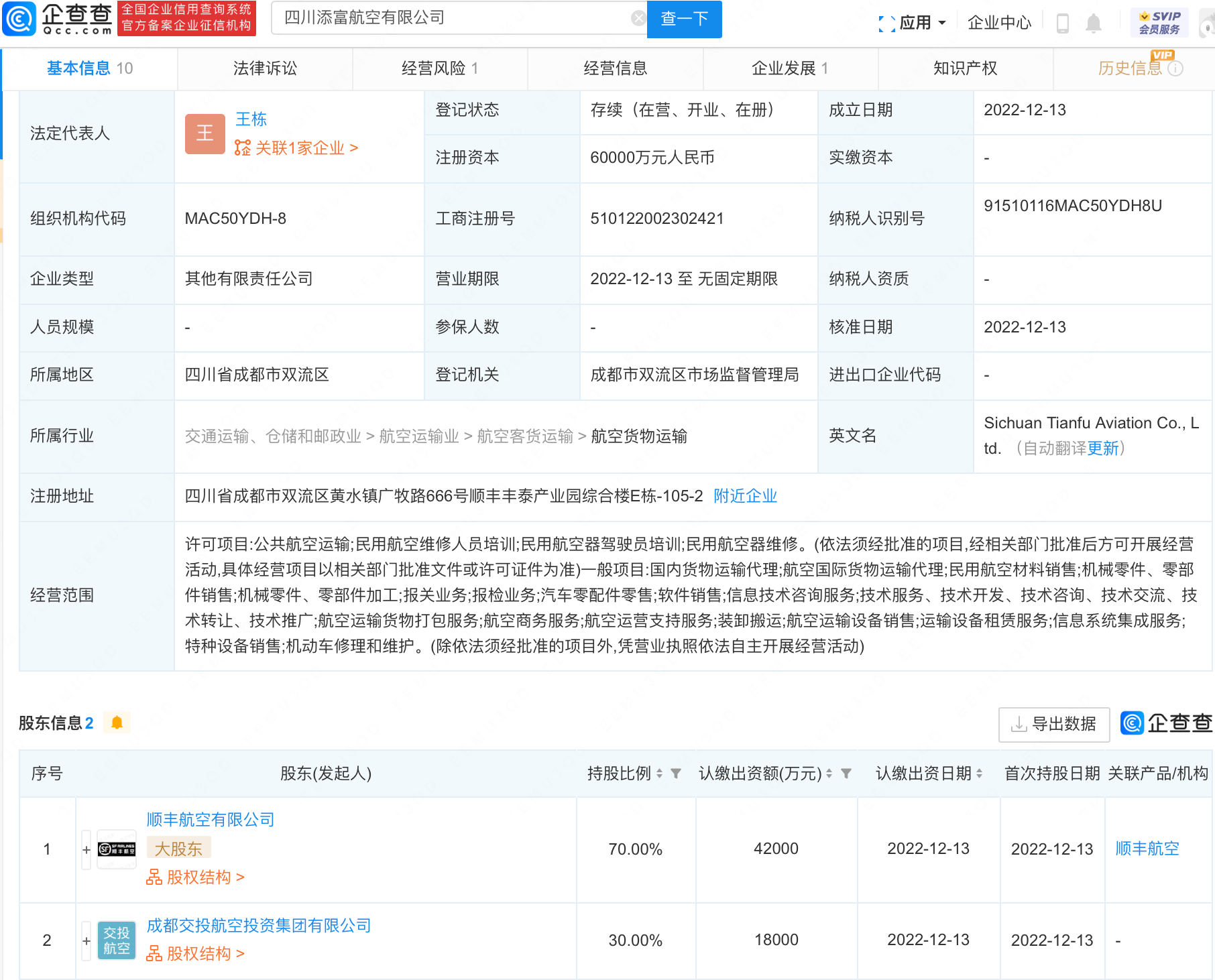
Task: Click the info icon beside 历史信息
Action: (1175, 68)
